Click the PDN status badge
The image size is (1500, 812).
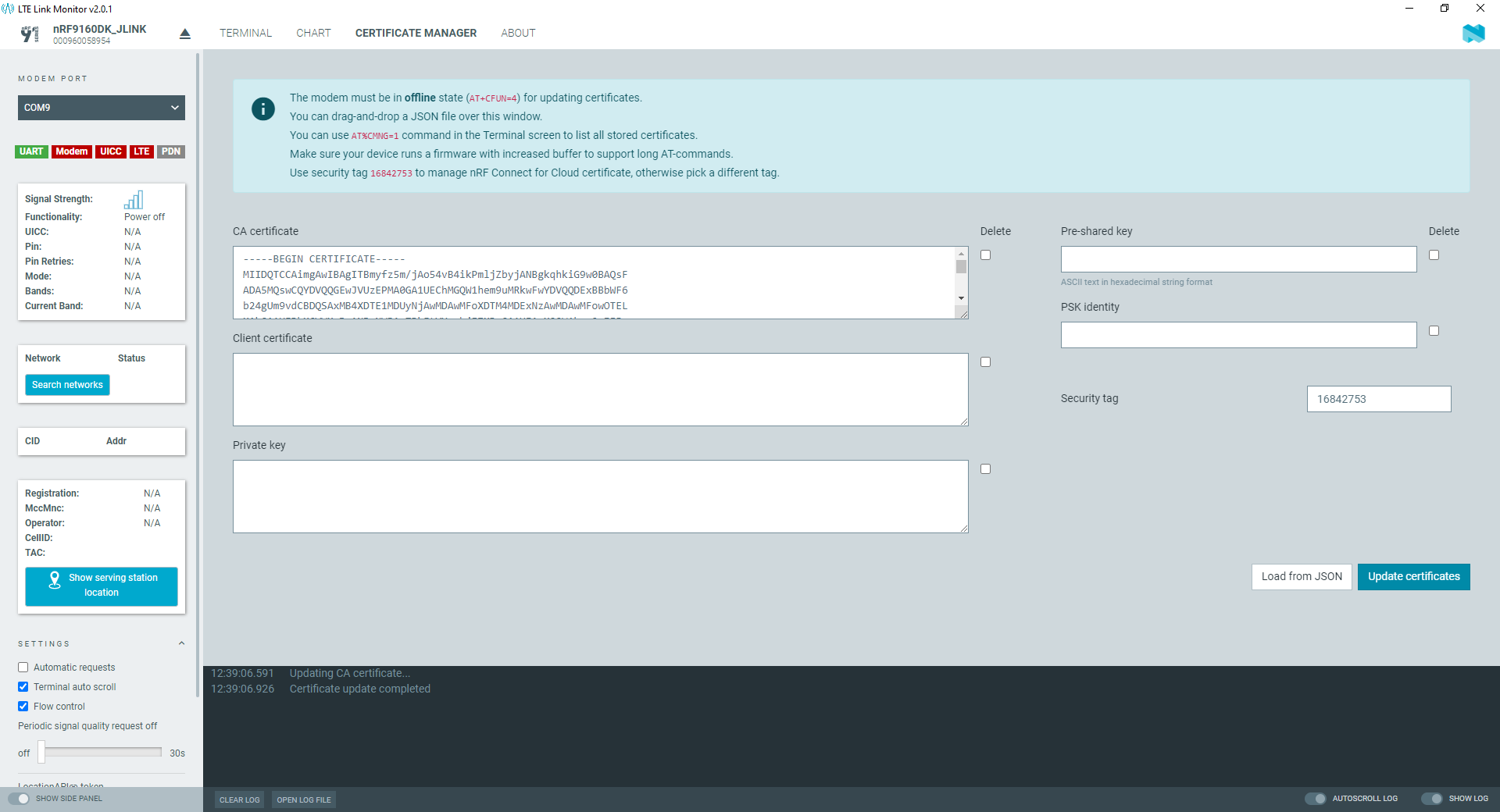pyautogui.click(x=170, y=151)
